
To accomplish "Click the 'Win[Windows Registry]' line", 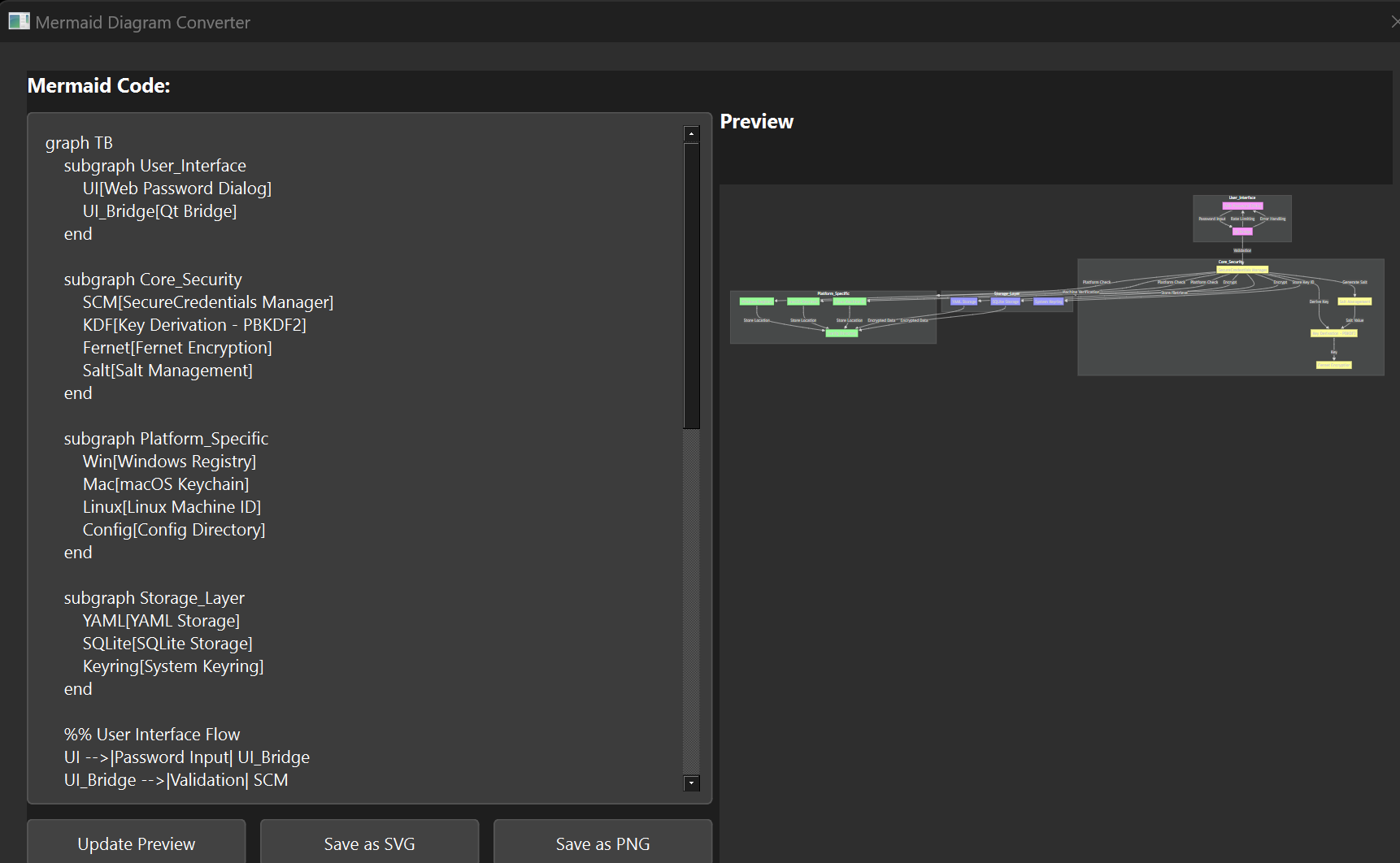I will click(x=169, y=462).
